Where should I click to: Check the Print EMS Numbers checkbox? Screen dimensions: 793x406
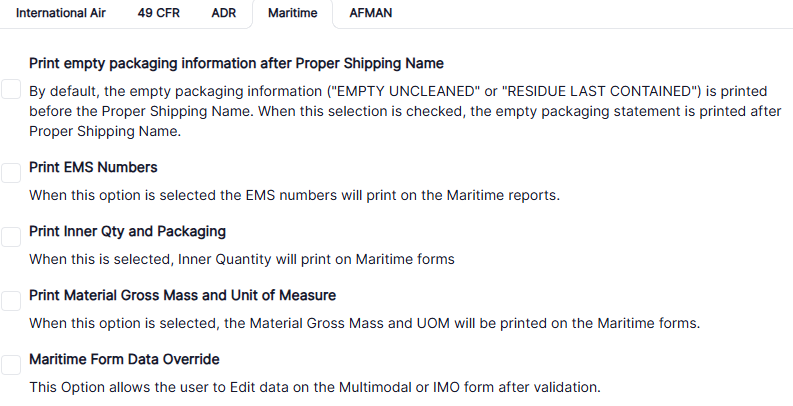point(11,173)
